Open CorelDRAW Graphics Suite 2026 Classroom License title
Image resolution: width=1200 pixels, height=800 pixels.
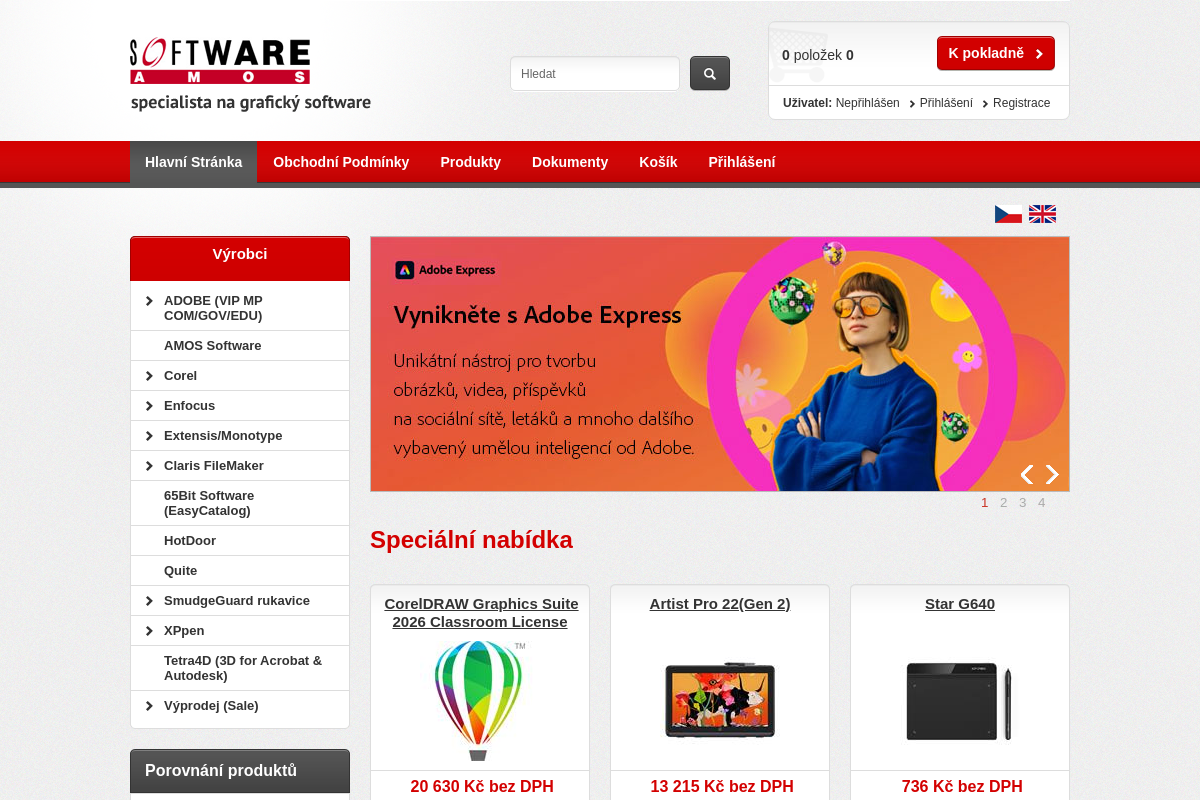click(x=481, y=613)
